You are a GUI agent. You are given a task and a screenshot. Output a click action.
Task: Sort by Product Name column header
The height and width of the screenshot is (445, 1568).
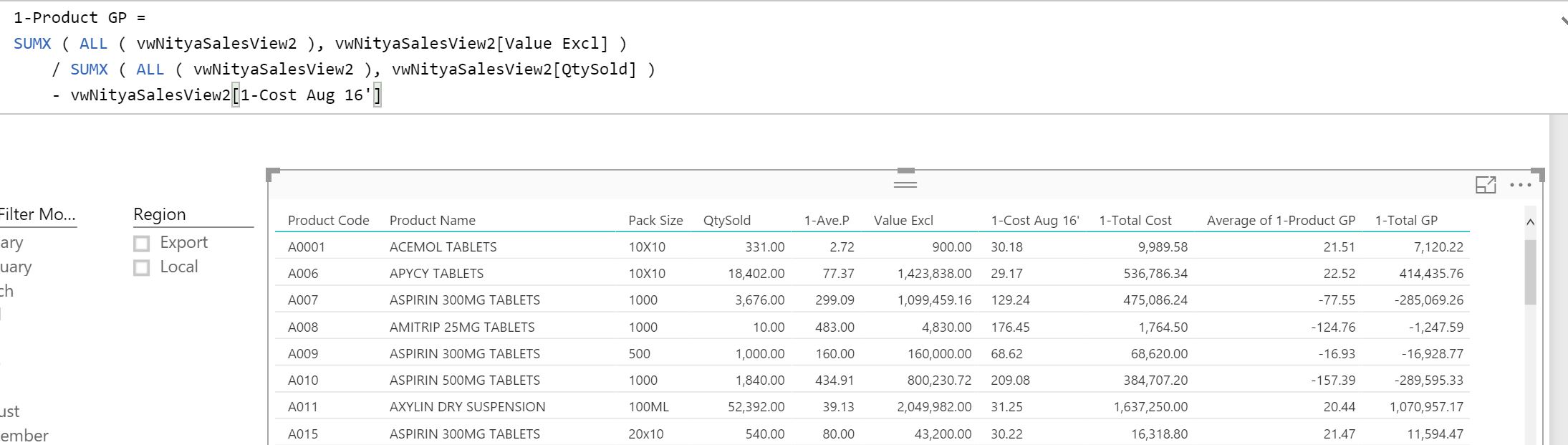pos(432,220)
